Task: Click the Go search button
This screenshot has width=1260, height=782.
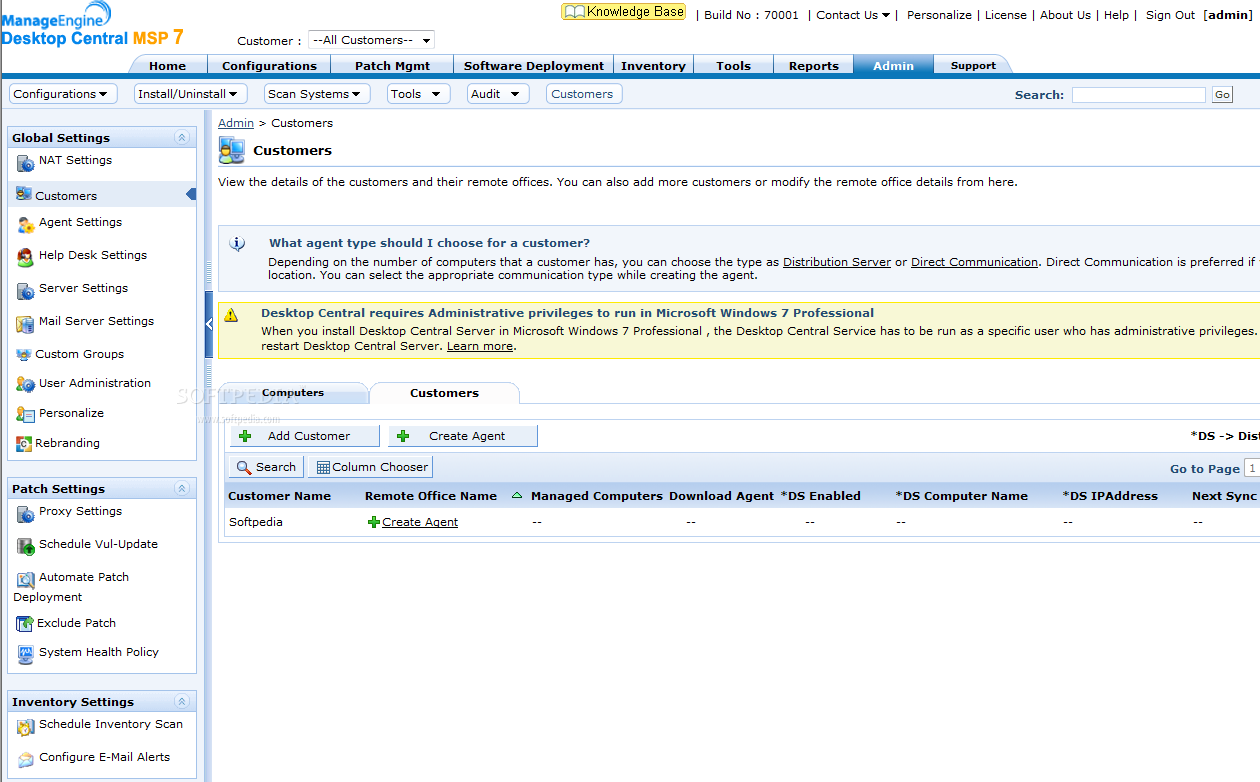Action: [1222, 95]
